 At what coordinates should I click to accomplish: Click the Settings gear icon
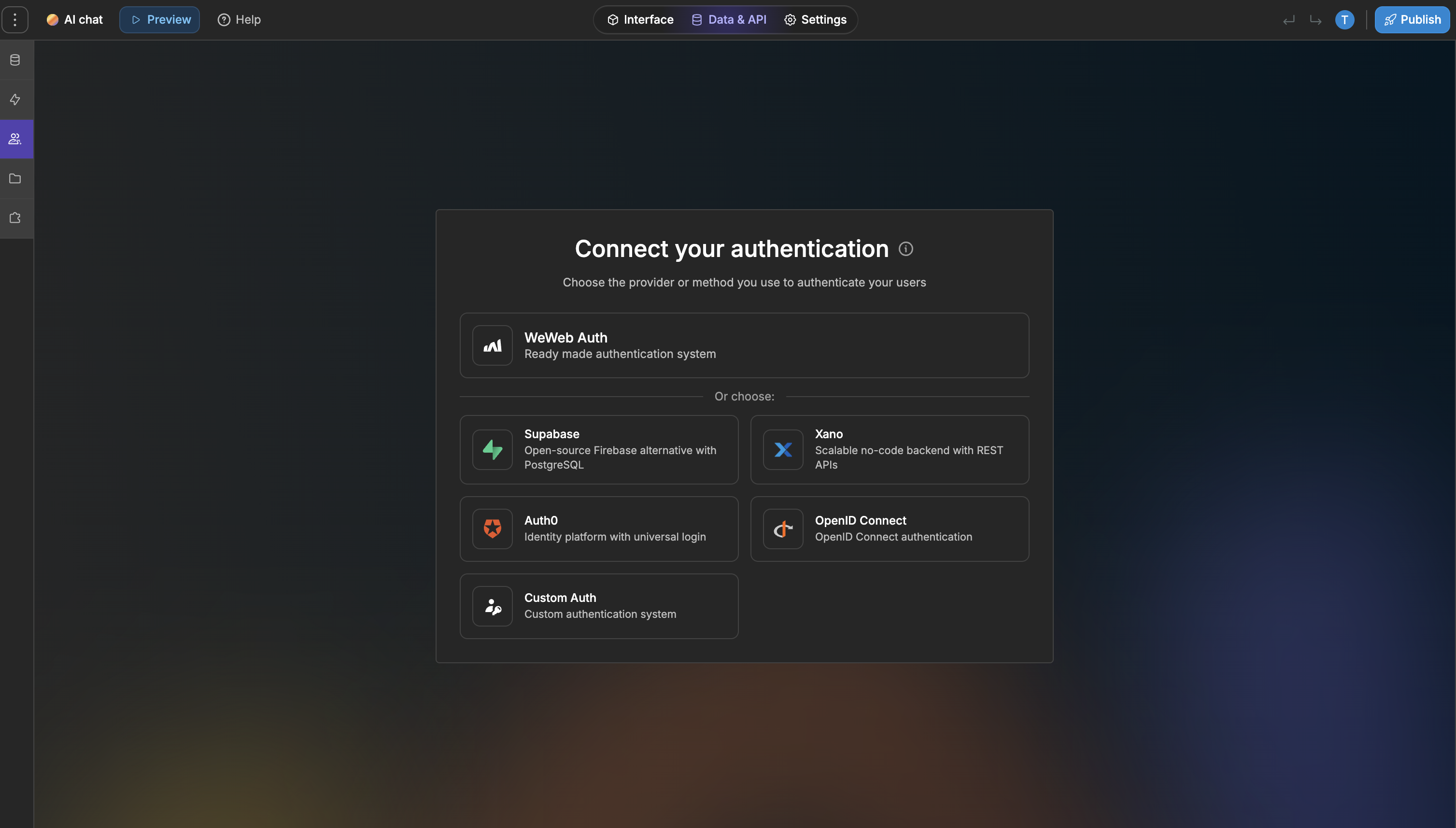tap(790, 20)
